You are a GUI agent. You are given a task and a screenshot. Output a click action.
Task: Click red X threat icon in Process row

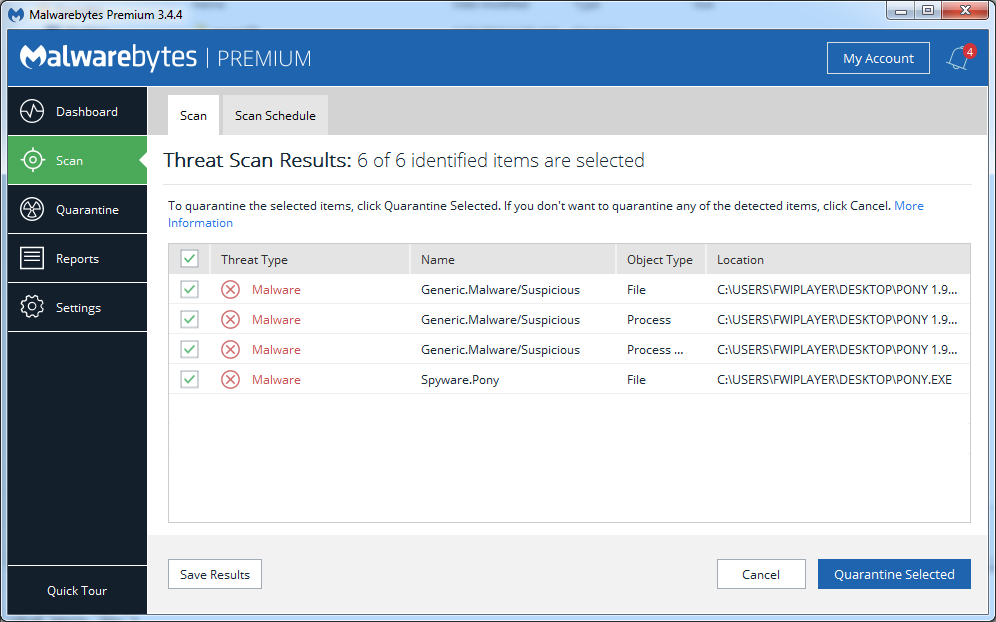(230, 320)
